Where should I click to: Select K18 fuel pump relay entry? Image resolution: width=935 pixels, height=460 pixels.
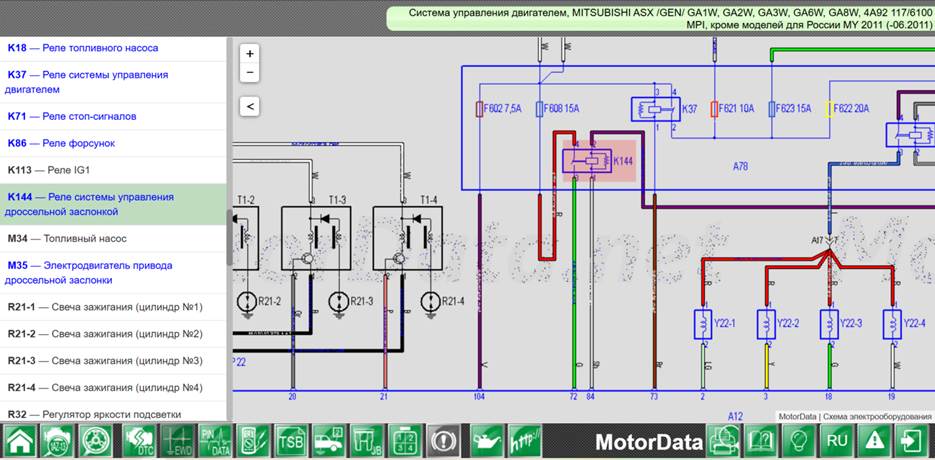113,48
